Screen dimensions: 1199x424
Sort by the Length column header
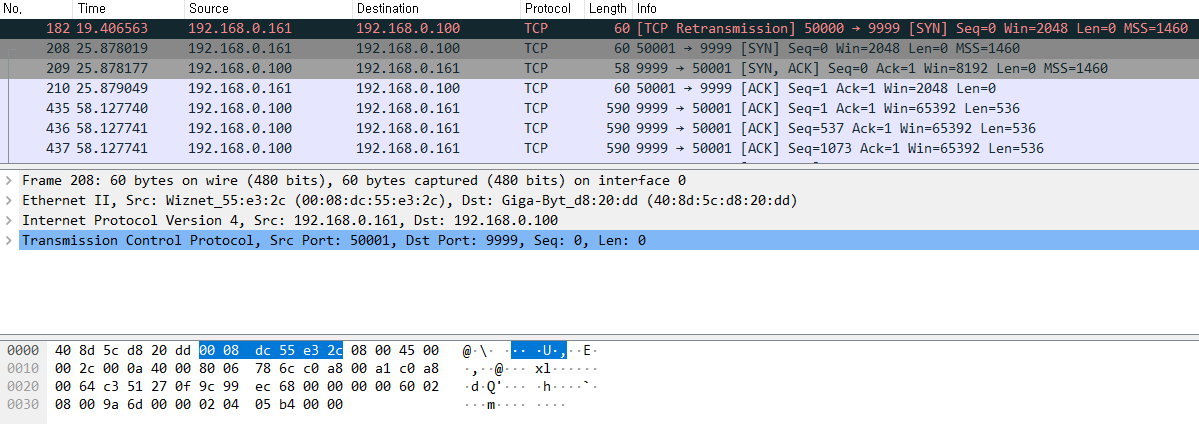coord(608,9)
